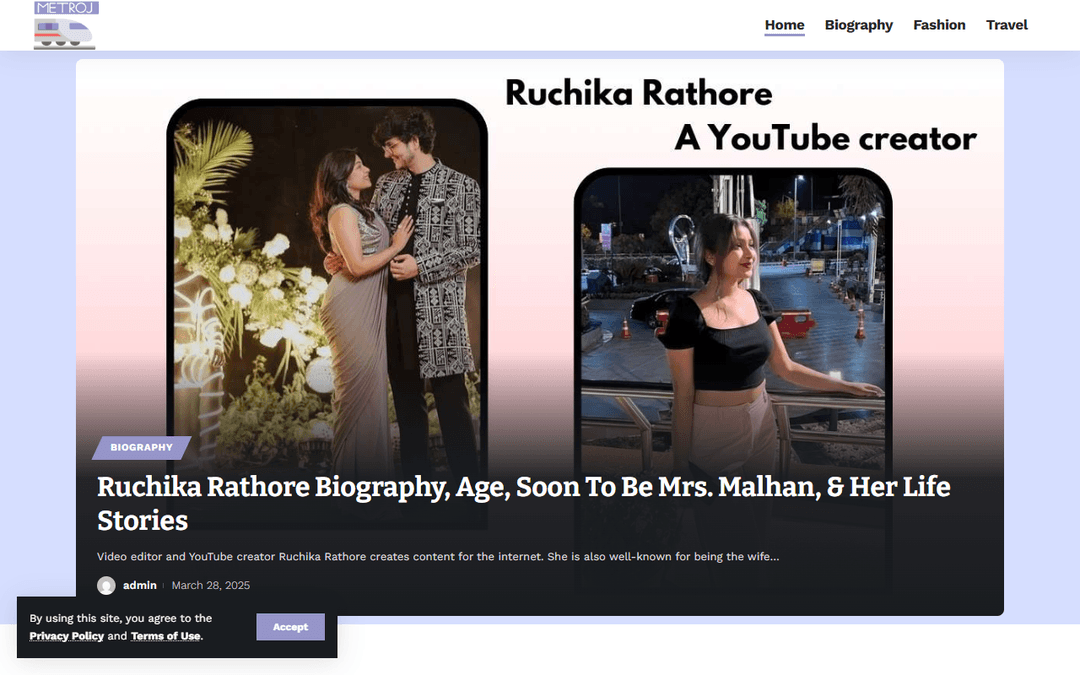Click the 'A YouTube creator' banner text

[x=825, y=138]
